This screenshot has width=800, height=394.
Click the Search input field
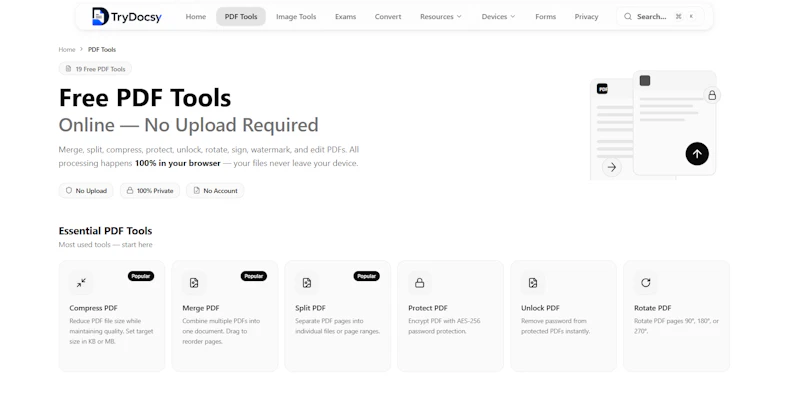[660, 16]
